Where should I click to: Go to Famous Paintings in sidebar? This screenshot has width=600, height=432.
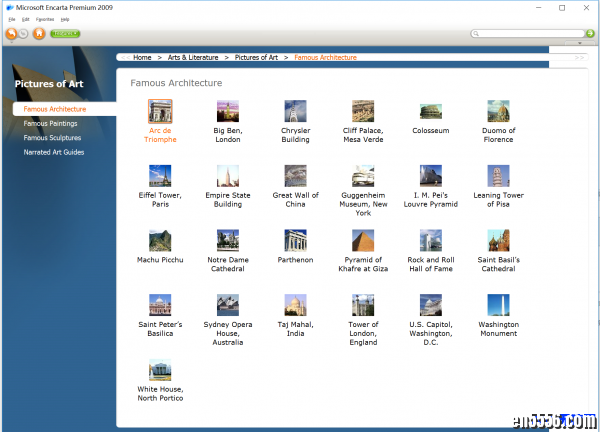coord(50,123)
